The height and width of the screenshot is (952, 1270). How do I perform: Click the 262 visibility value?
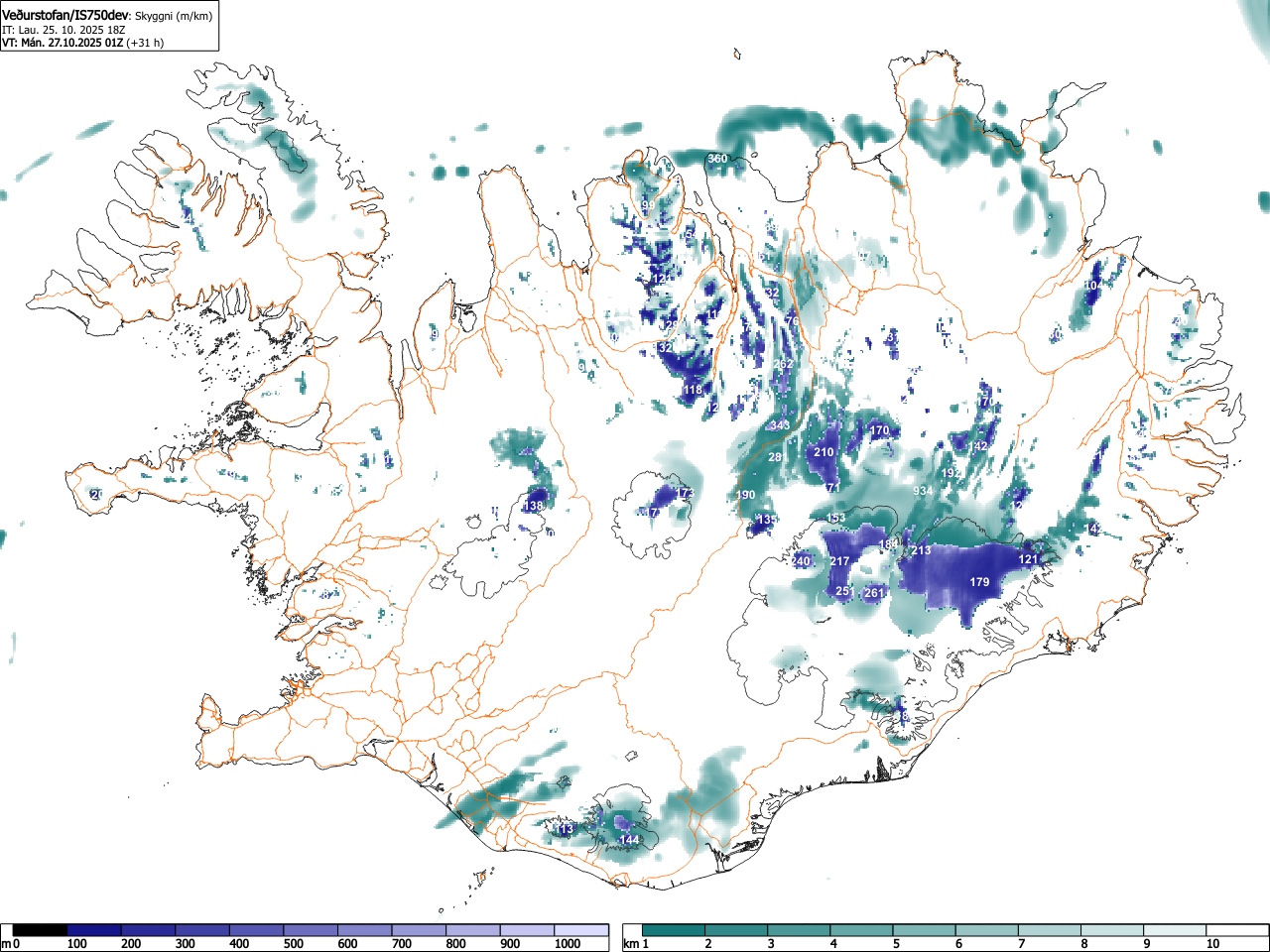(783, 364)
